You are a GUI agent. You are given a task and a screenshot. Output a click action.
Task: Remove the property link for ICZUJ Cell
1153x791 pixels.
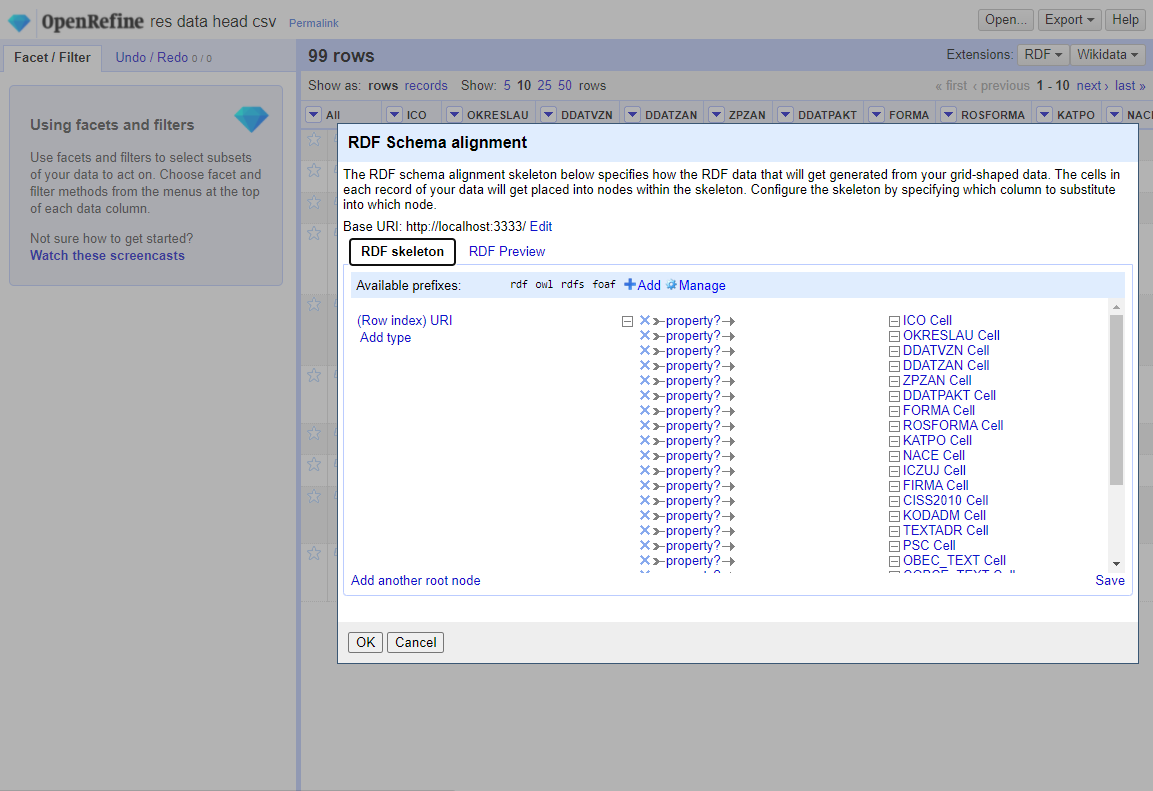pyautogui.click(x=645, y=470)
